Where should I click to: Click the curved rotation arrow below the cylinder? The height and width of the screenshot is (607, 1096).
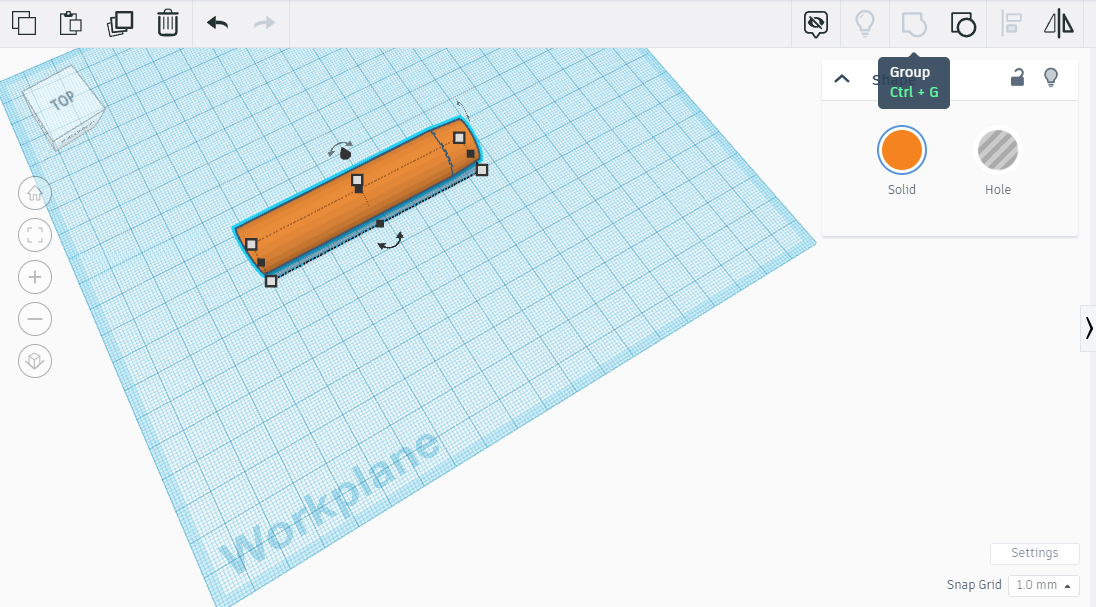391,242
